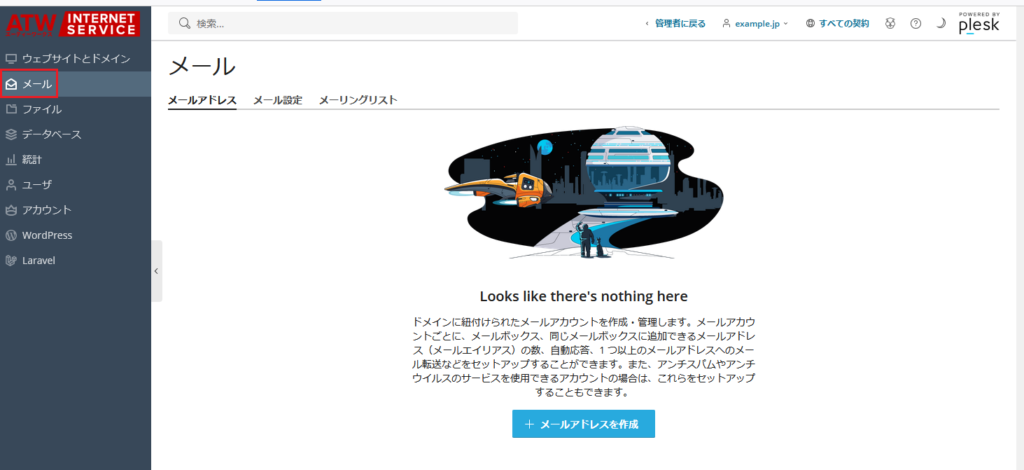This screenshot has height=470, width=1024.
Task: Click the ATW Internet Service logo
Action: pos(73,24)
